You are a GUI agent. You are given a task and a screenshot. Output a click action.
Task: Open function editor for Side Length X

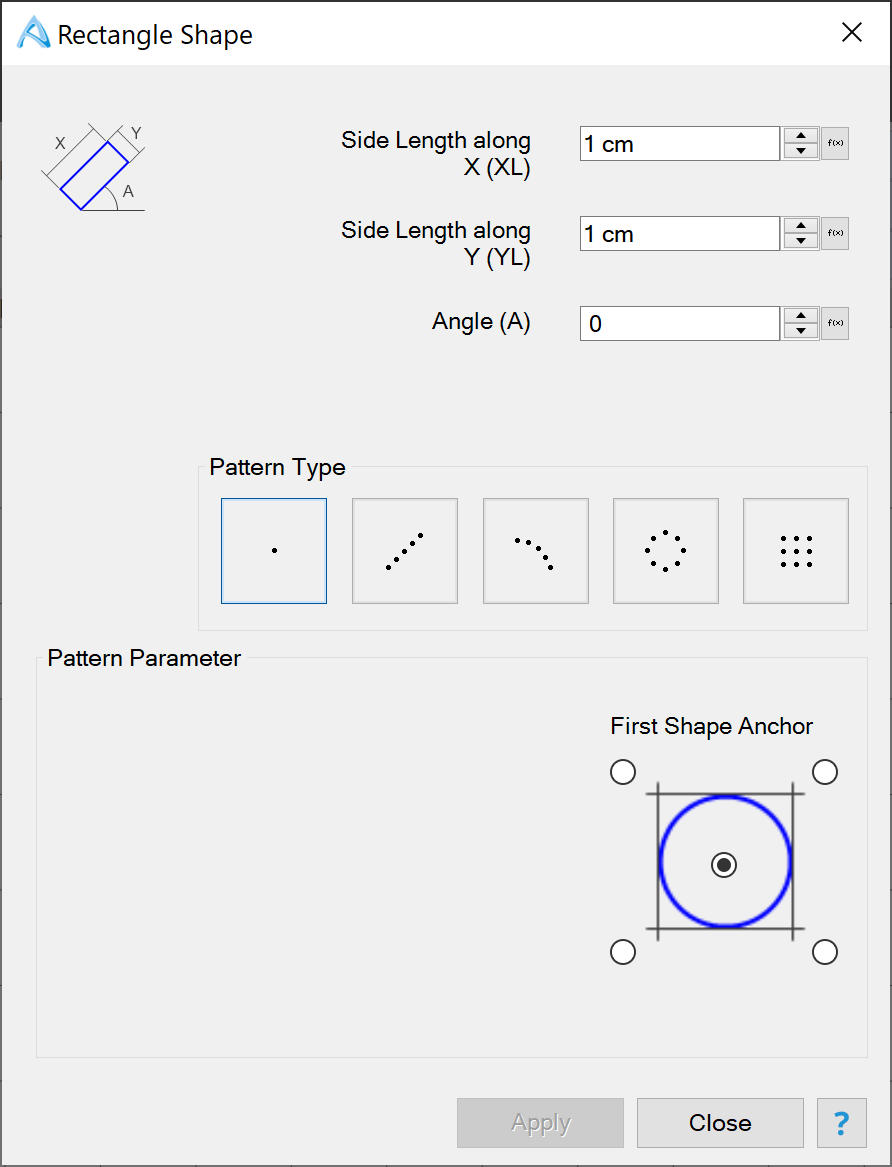coord(835,144)
